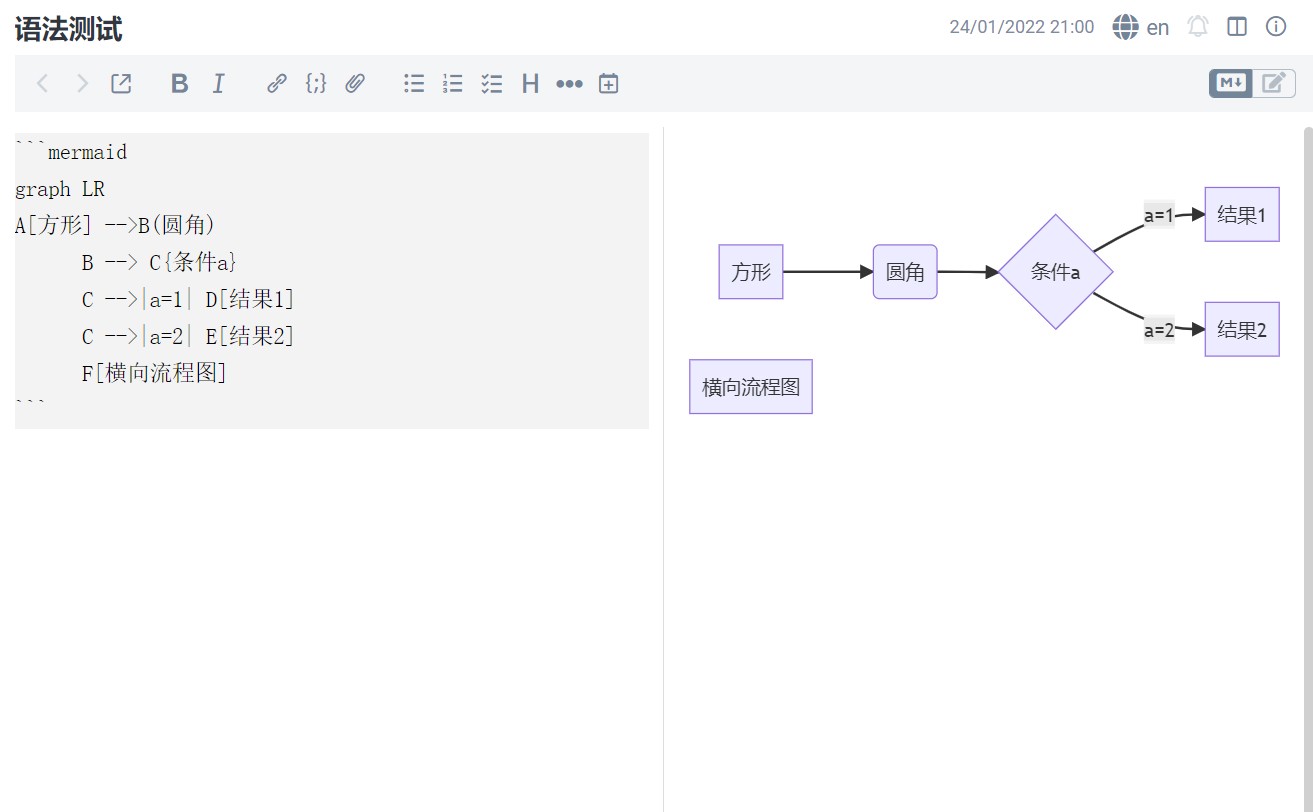Viewport: 1313px width, 812px height.
Task: Click the preview pane vertical scrollbar
Action: click(x=1308, y=469)
